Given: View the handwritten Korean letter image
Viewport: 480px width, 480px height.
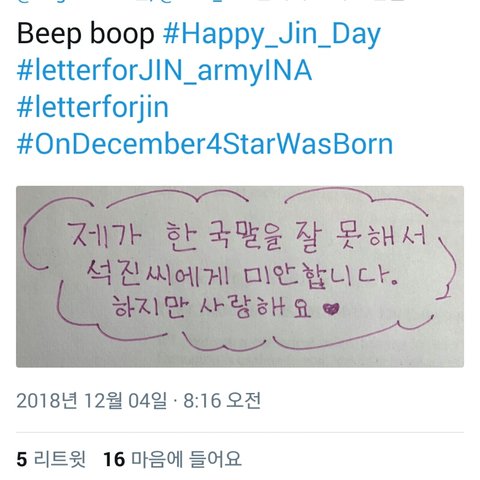Looking at the screenshot, I should 240,277.
